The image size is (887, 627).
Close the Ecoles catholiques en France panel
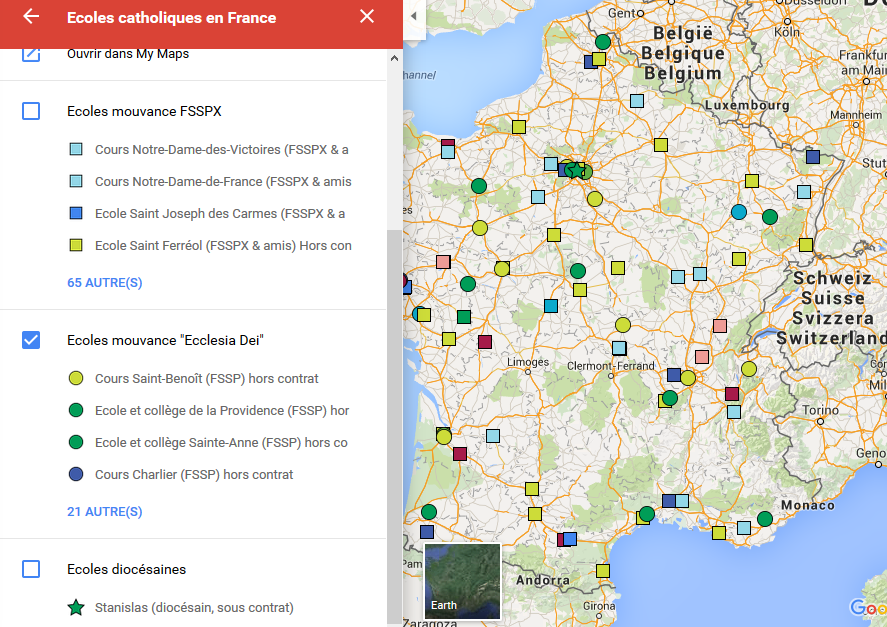[367, 17]
